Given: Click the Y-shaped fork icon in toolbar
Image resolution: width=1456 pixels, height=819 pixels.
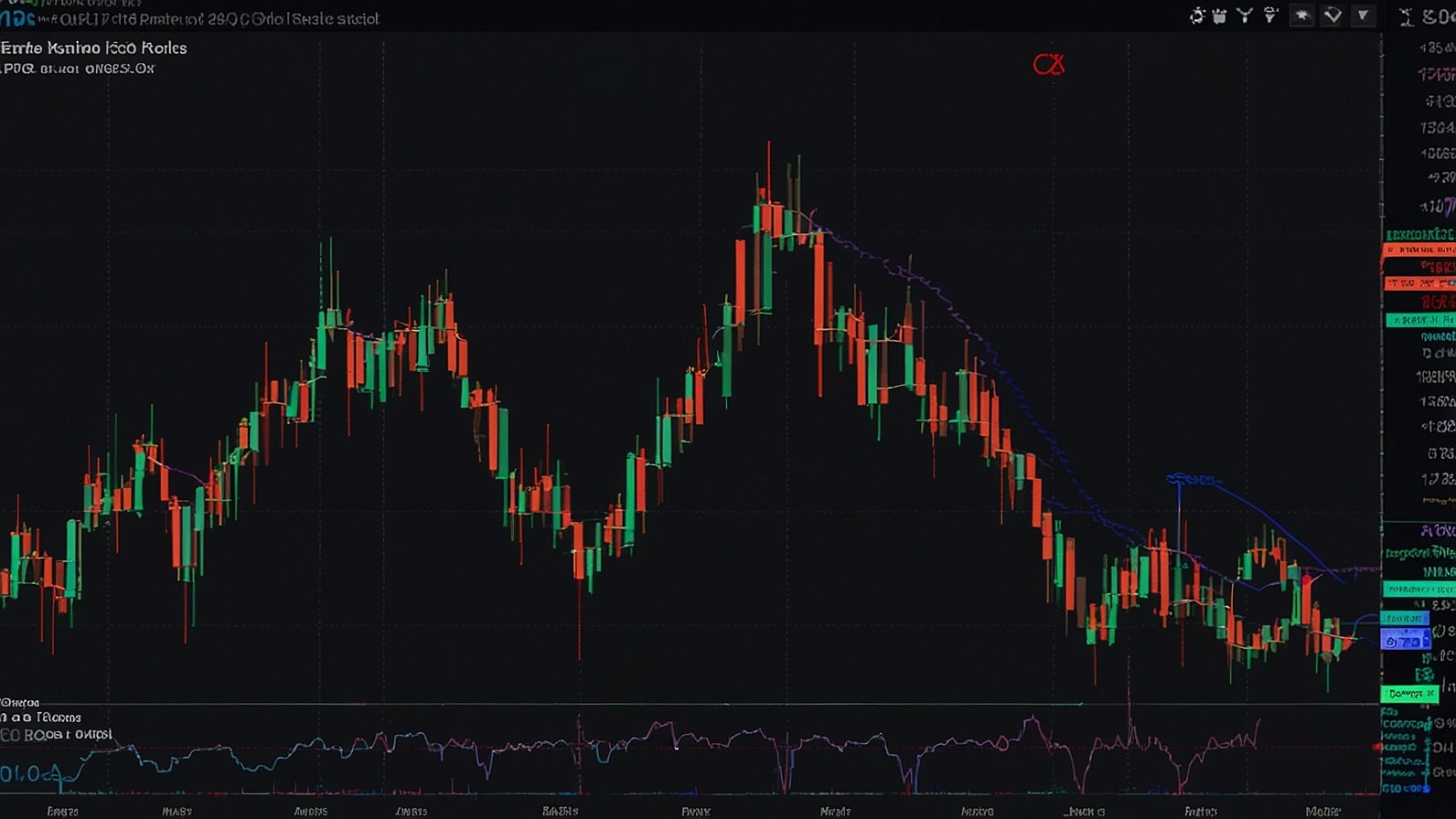Looking at the screenshot, I should (x=1245, y=16).
